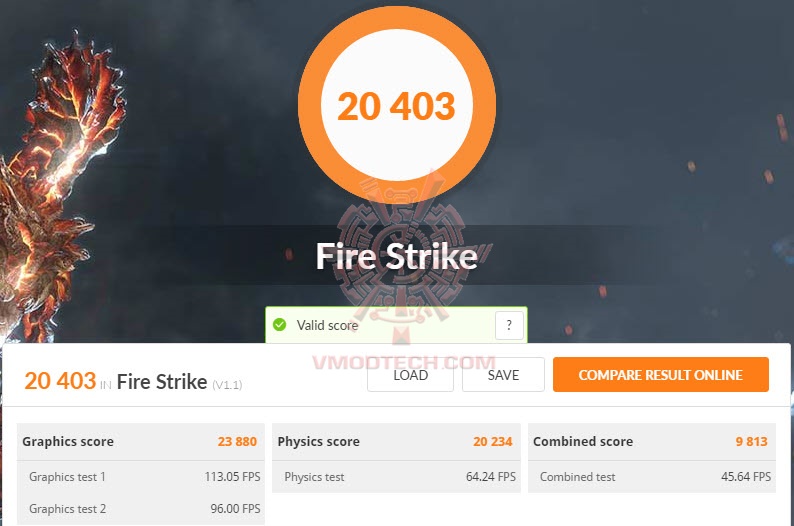Click the Valid score label
The height and width of the screenshot is (526, 794).
(x=328, y=325)
